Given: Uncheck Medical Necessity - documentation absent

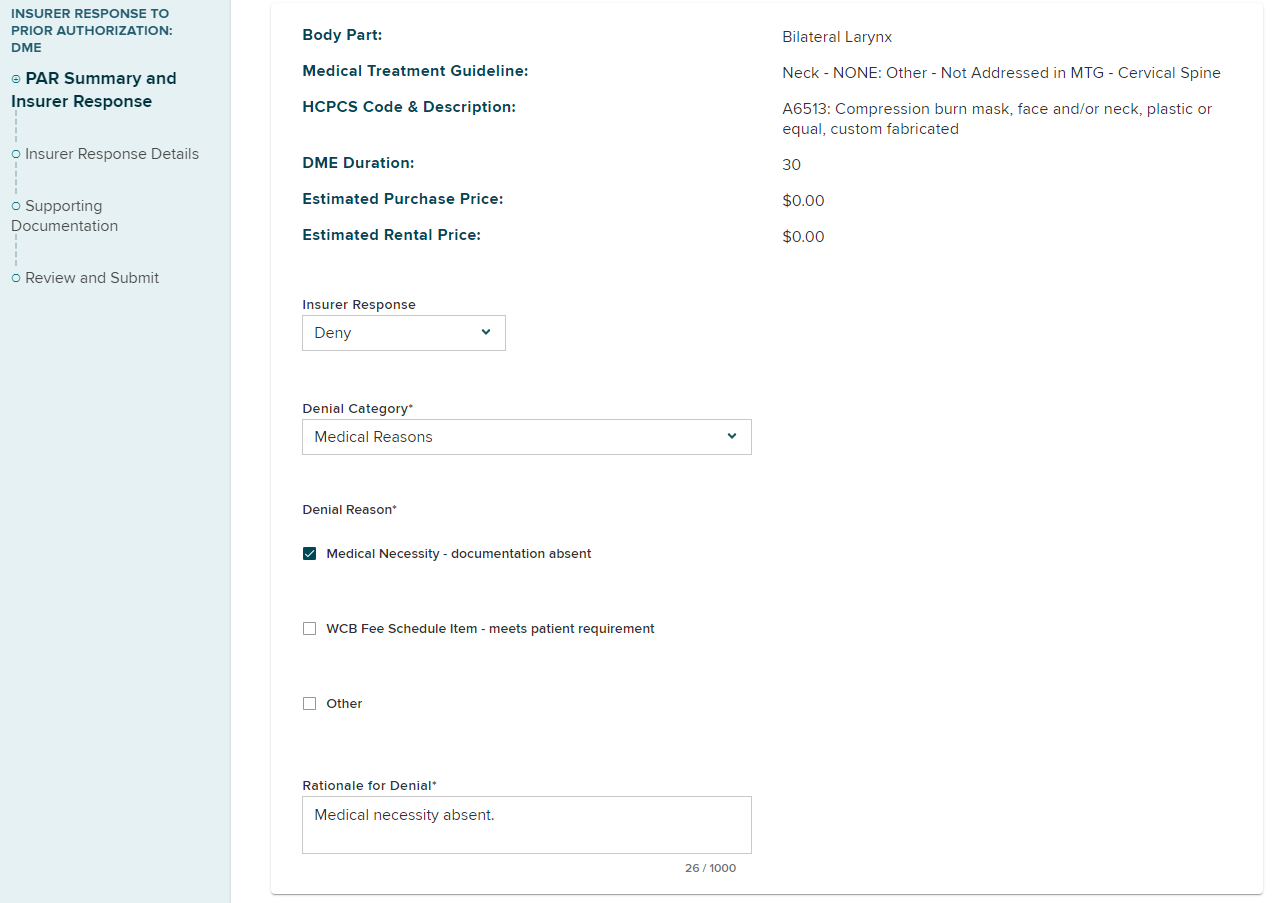Looking at the screenshot, I should pyautogui.click(x=310, y=554).
